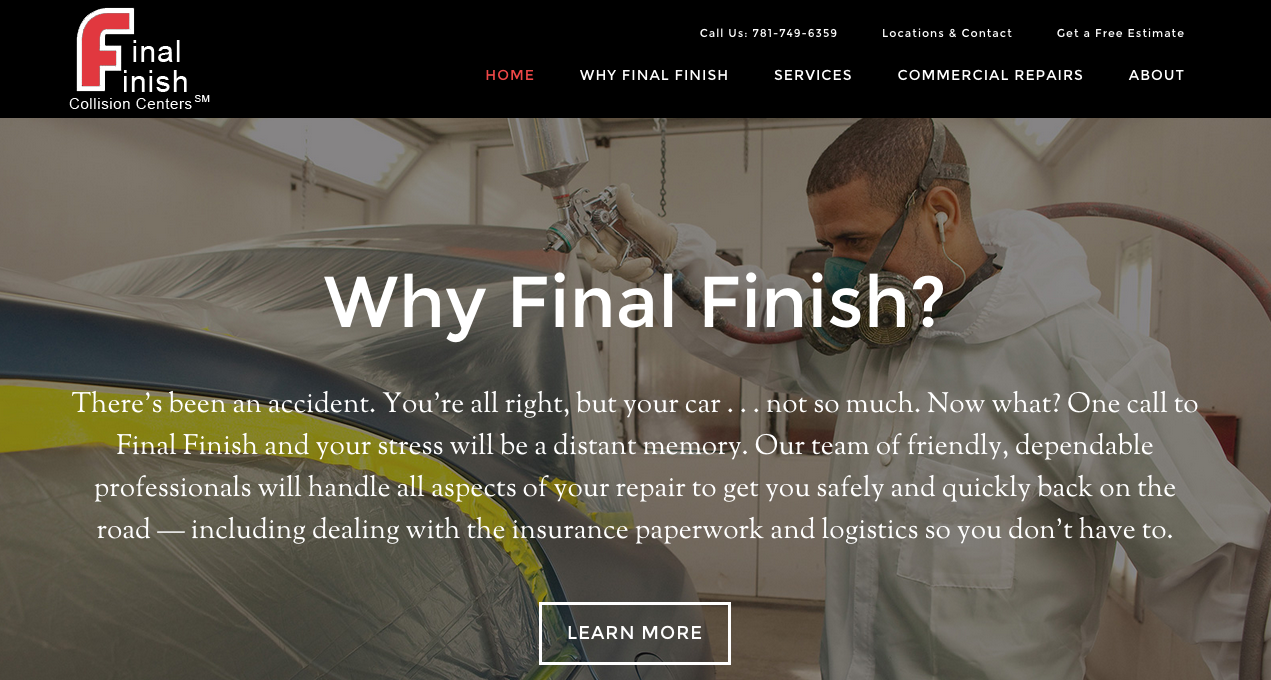Click the painter's white earbud

(941, 219)
